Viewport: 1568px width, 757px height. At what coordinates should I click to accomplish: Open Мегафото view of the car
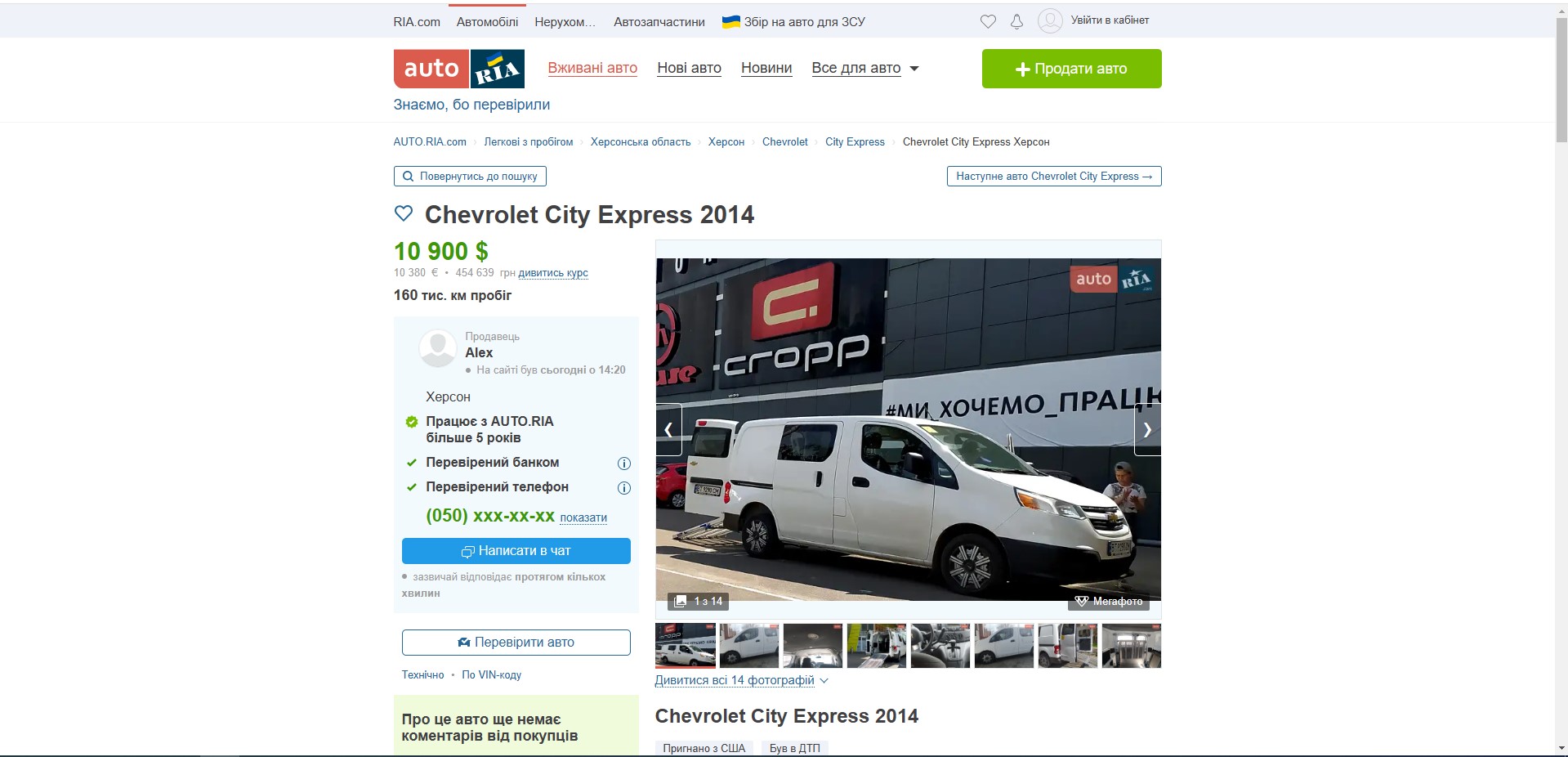pyautogui.click(x=1109, y=601)
